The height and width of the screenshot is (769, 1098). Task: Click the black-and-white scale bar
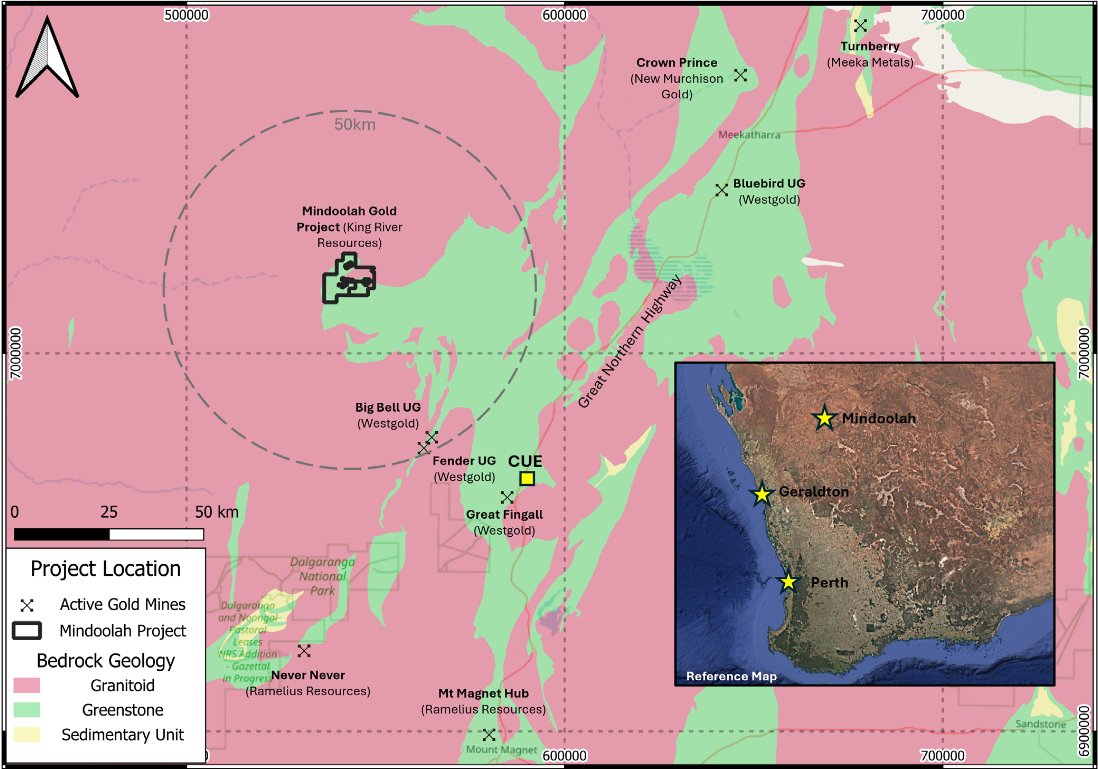109,534
